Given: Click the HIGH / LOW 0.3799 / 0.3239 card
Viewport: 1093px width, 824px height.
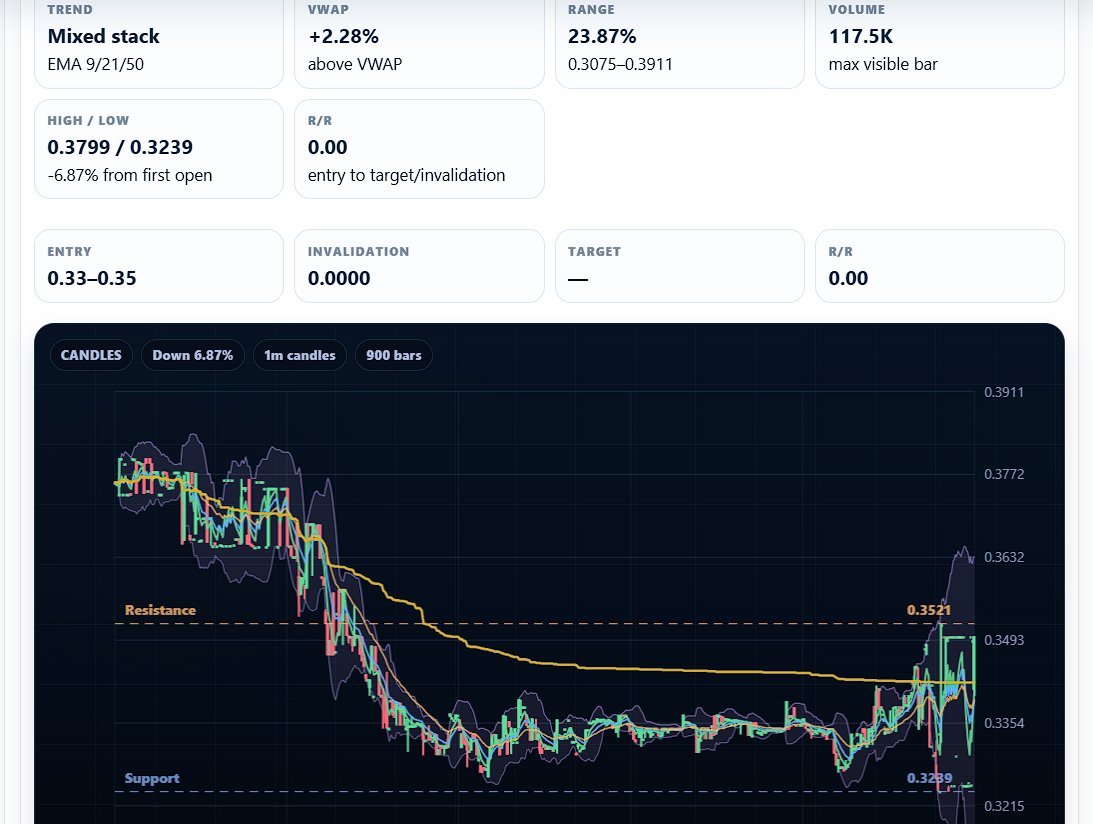Looking at the screenshot, I should click(159, 148).
